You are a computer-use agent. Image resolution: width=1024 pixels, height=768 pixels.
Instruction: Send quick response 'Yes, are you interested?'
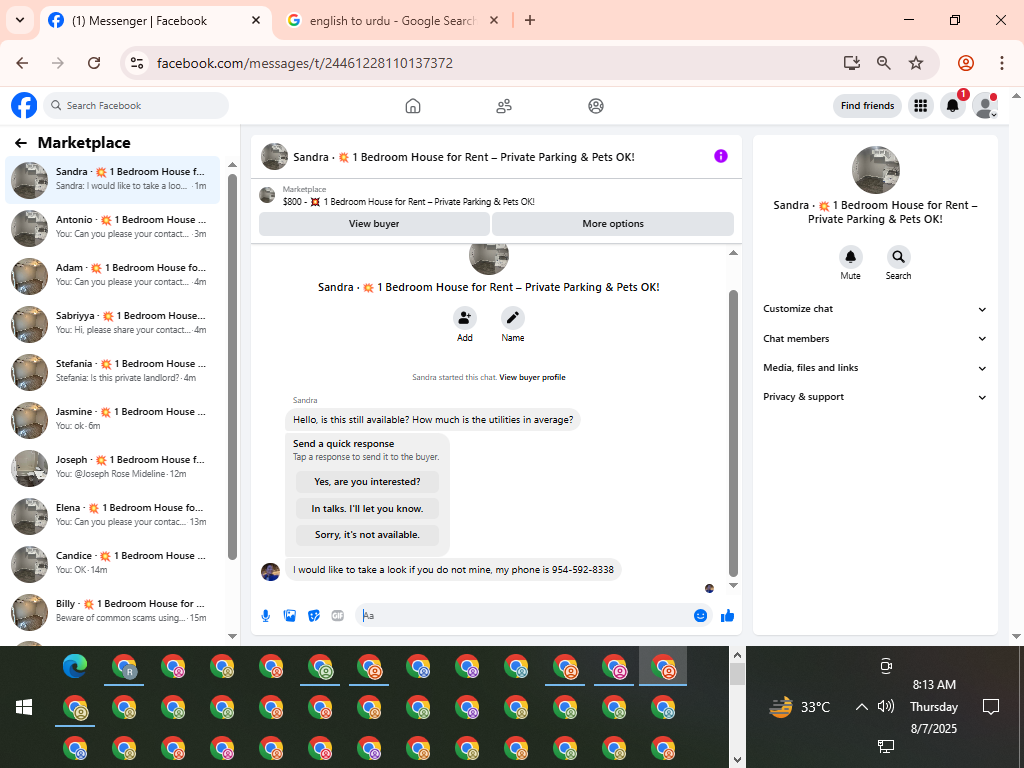(x=367, y=482)
